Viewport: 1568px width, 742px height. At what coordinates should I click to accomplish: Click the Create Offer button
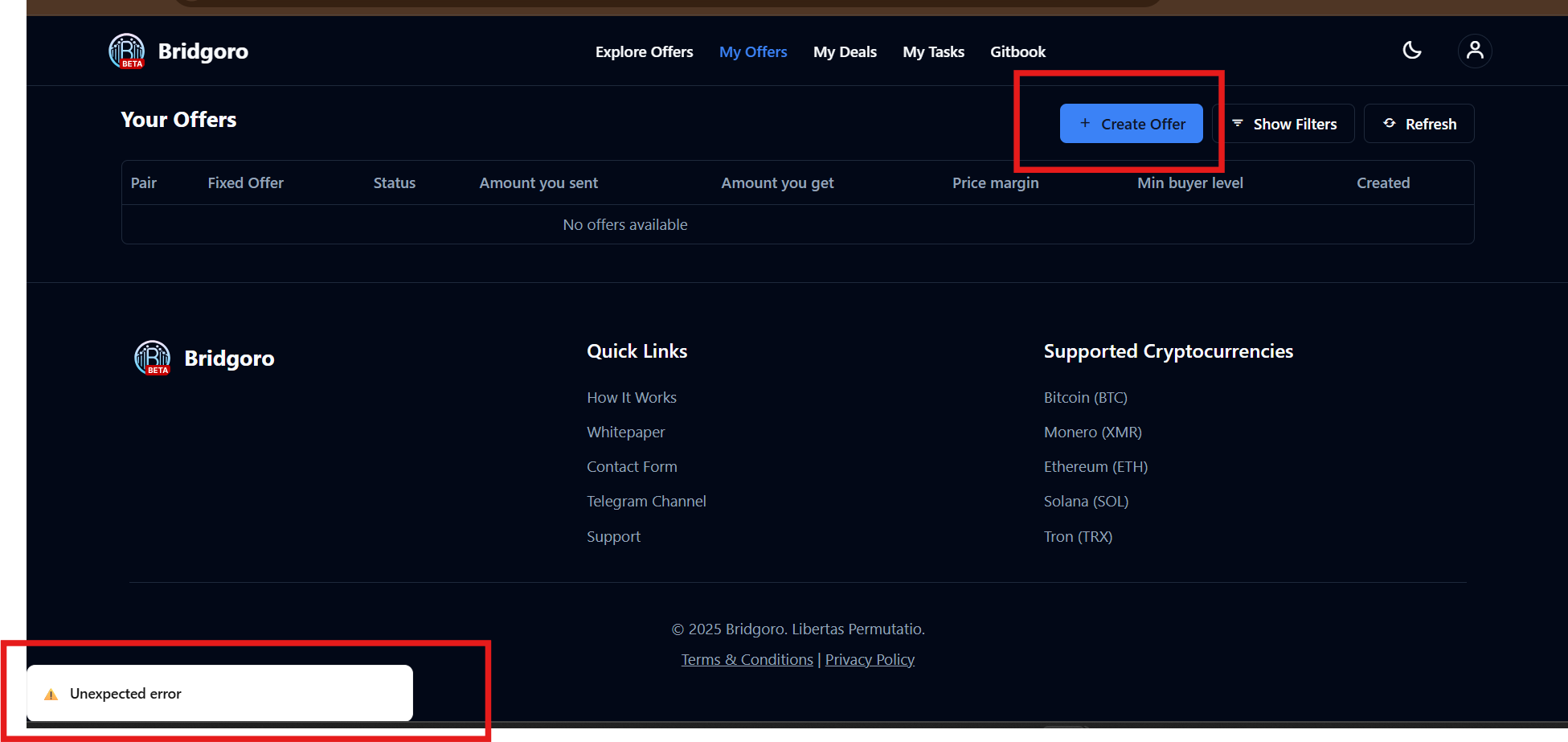[x=1132, y=124]
